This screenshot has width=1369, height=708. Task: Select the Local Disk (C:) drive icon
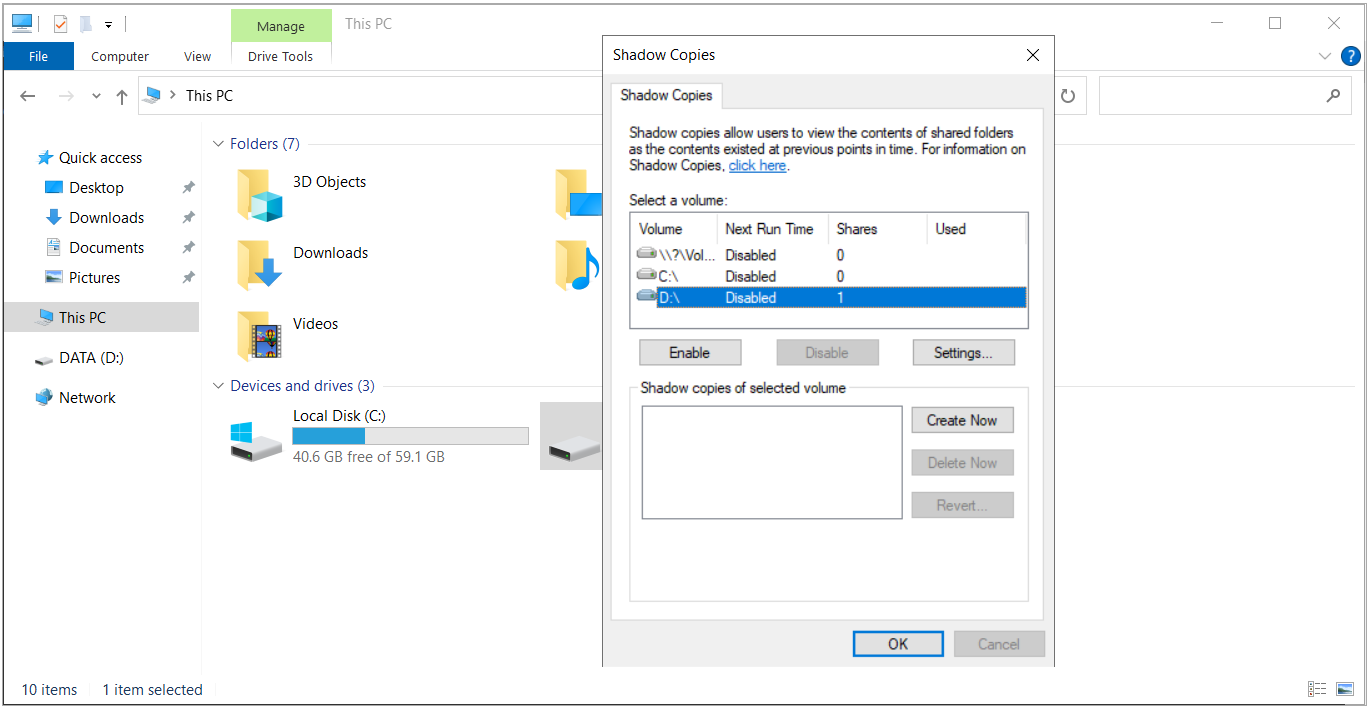click(256, 441)
